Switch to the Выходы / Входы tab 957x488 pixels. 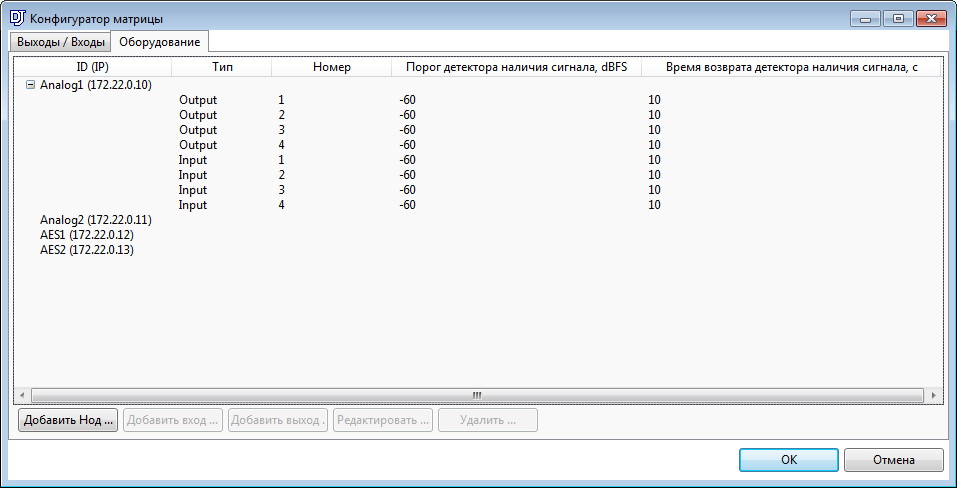coord(61,42)
